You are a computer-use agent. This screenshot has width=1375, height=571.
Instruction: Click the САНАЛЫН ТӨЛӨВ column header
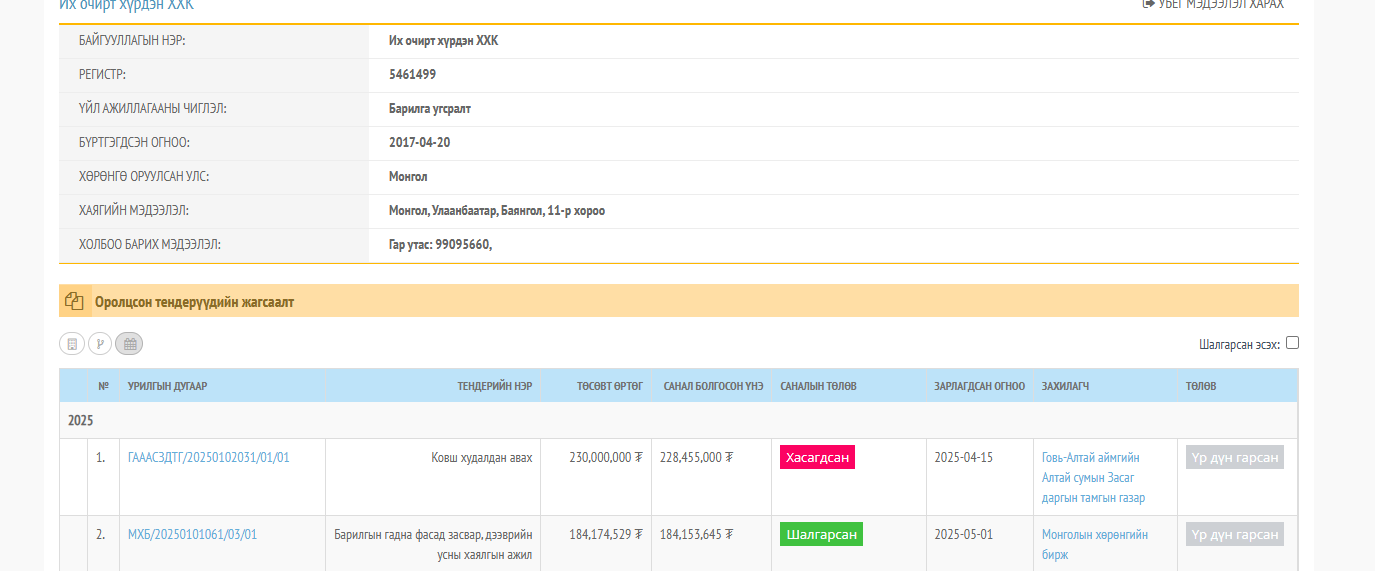pos(818,386)
